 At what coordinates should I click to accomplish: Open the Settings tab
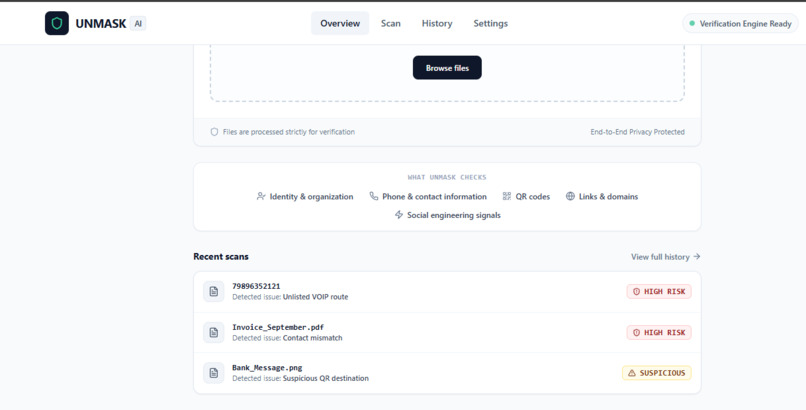click(x=490, y=23)
